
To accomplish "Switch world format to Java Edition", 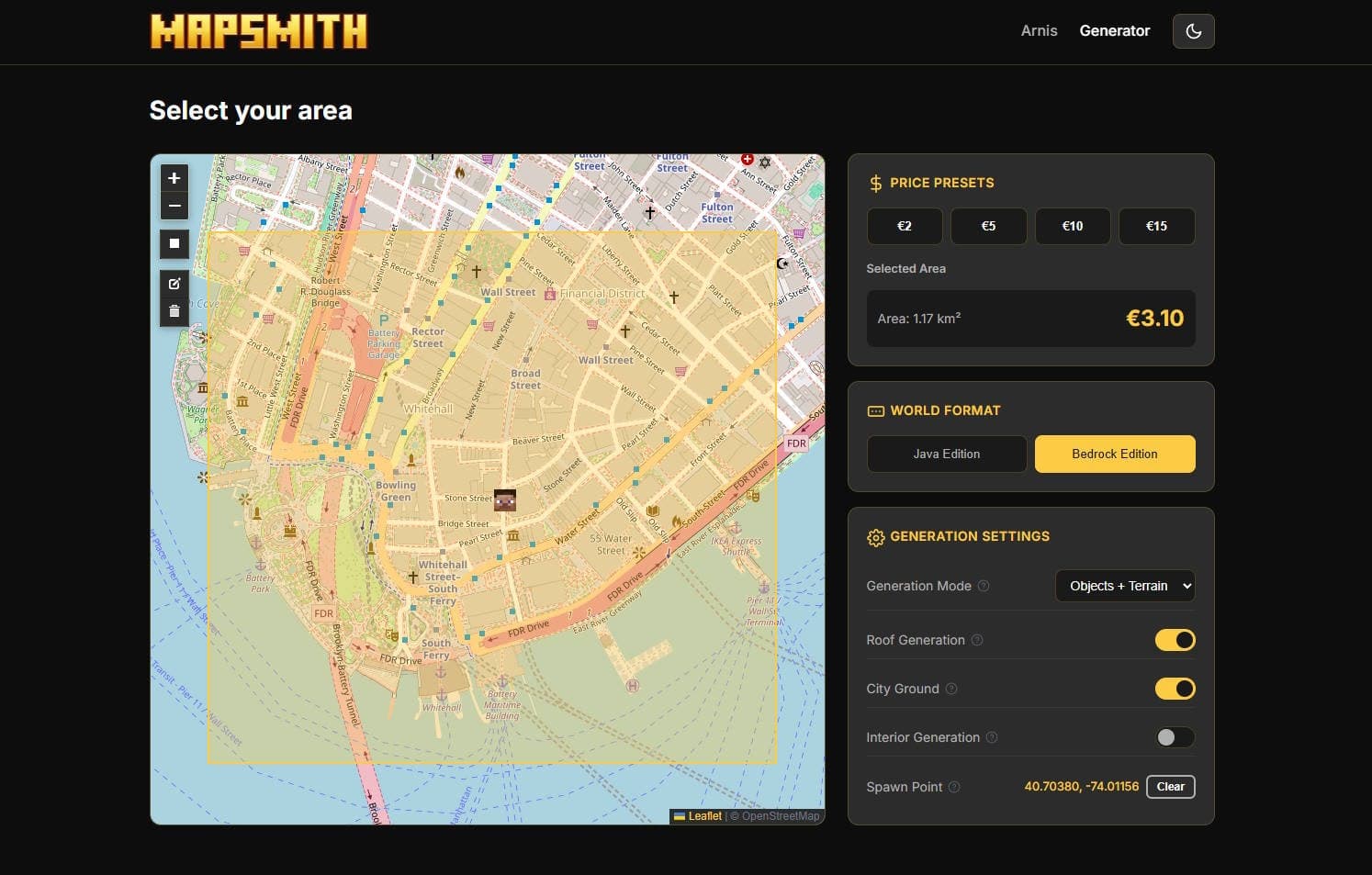I will [946, 454].
